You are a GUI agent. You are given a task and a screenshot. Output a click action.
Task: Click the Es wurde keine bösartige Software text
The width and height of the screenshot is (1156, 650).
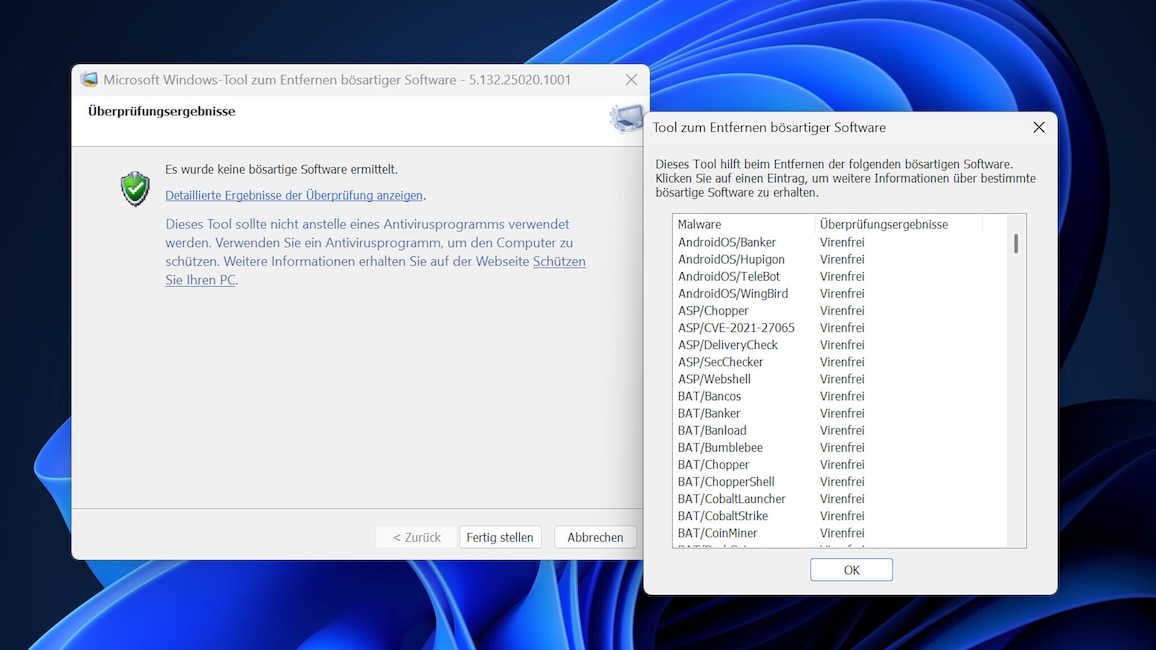click(x=282, y=170)
